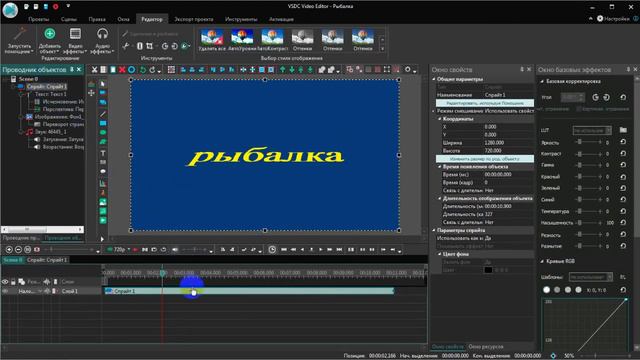Click the width (Ширина) value field 1280.000
Image resolution: width=640 pixels, height=360 pixels.
pos(509,143)
